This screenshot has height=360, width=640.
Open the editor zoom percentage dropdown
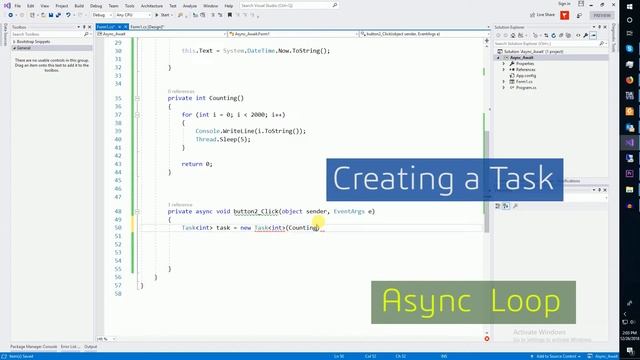(x=106, y=339)
